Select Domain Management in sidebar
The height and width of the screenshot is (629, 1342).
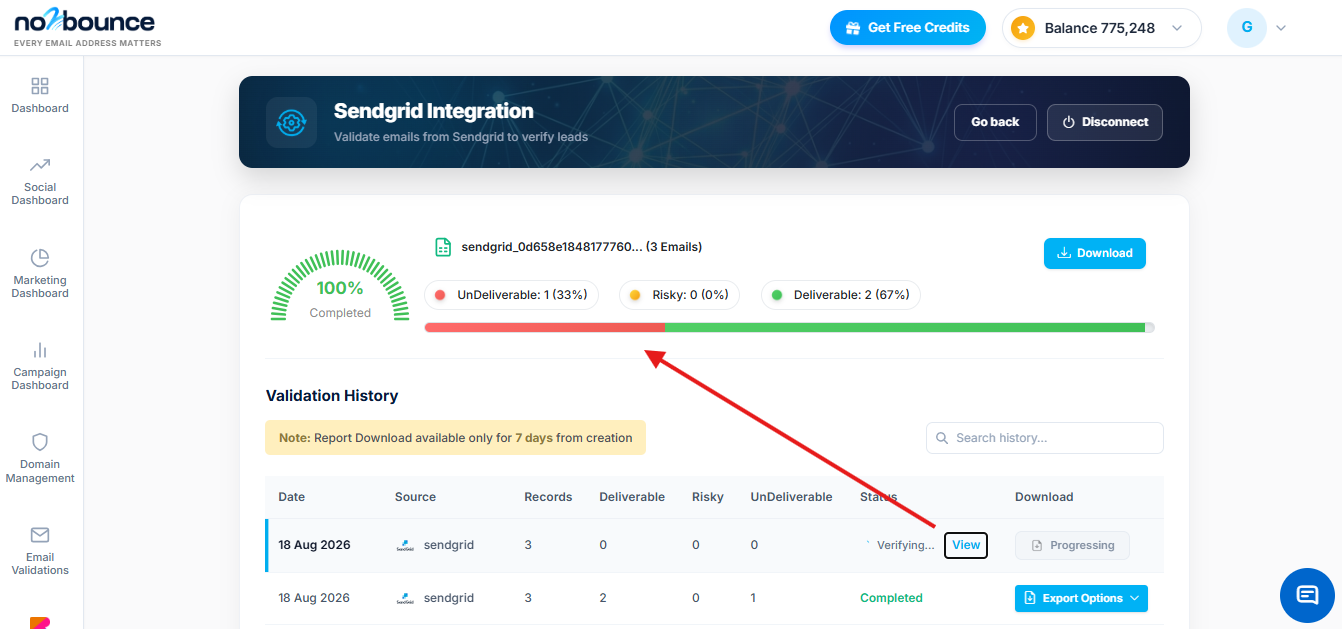tap(40, 458)
